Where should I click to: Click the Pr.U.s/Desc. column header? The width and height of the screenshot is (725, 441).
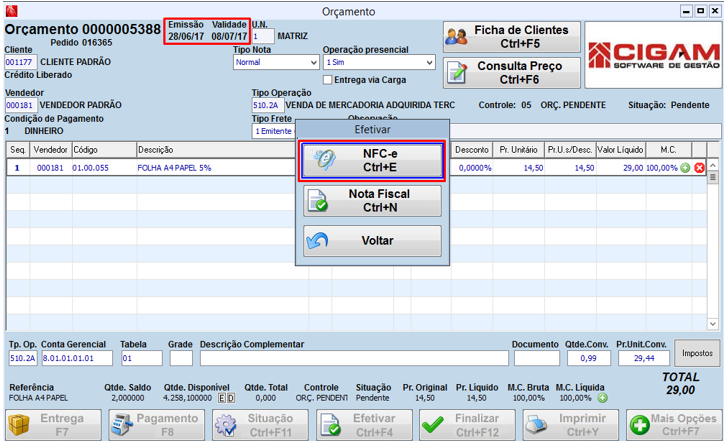tap(570, 150)
